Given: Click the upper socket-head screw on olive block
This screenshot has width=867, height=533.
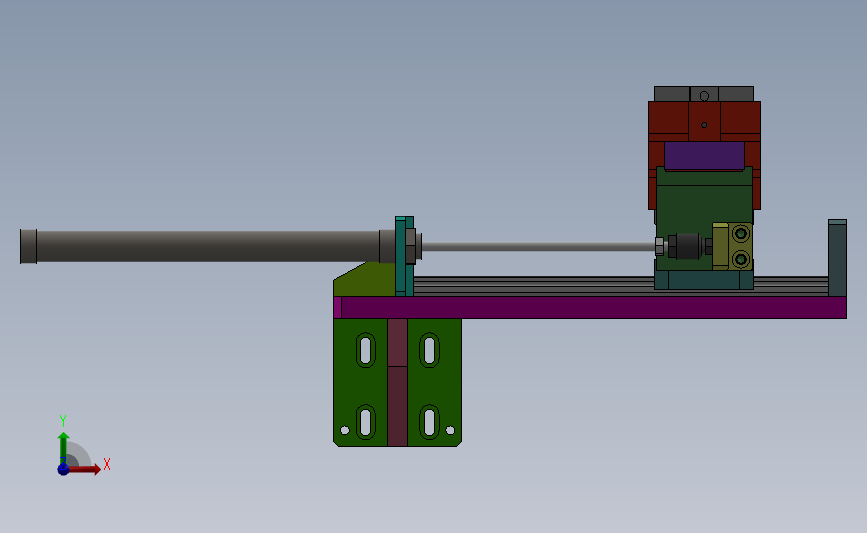Looking at the screenshot, I should click(740, 234).
